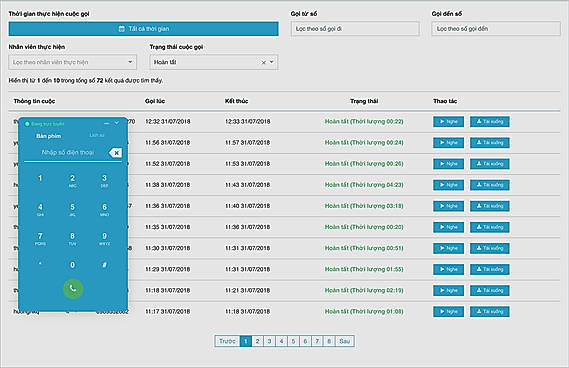The image size is (569, 368).
Task: Play recording of the 11:36 31/07/2018 call
Action: tap(448, 206)
